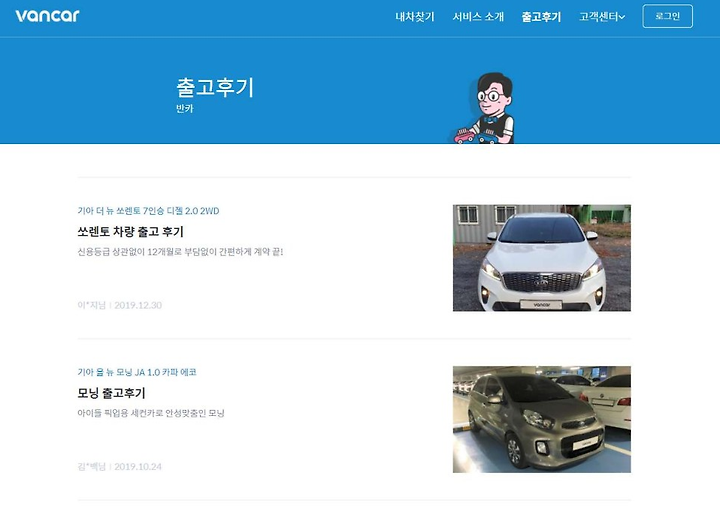Click the vancar logo
720x509 pixels.
[47, 16]
